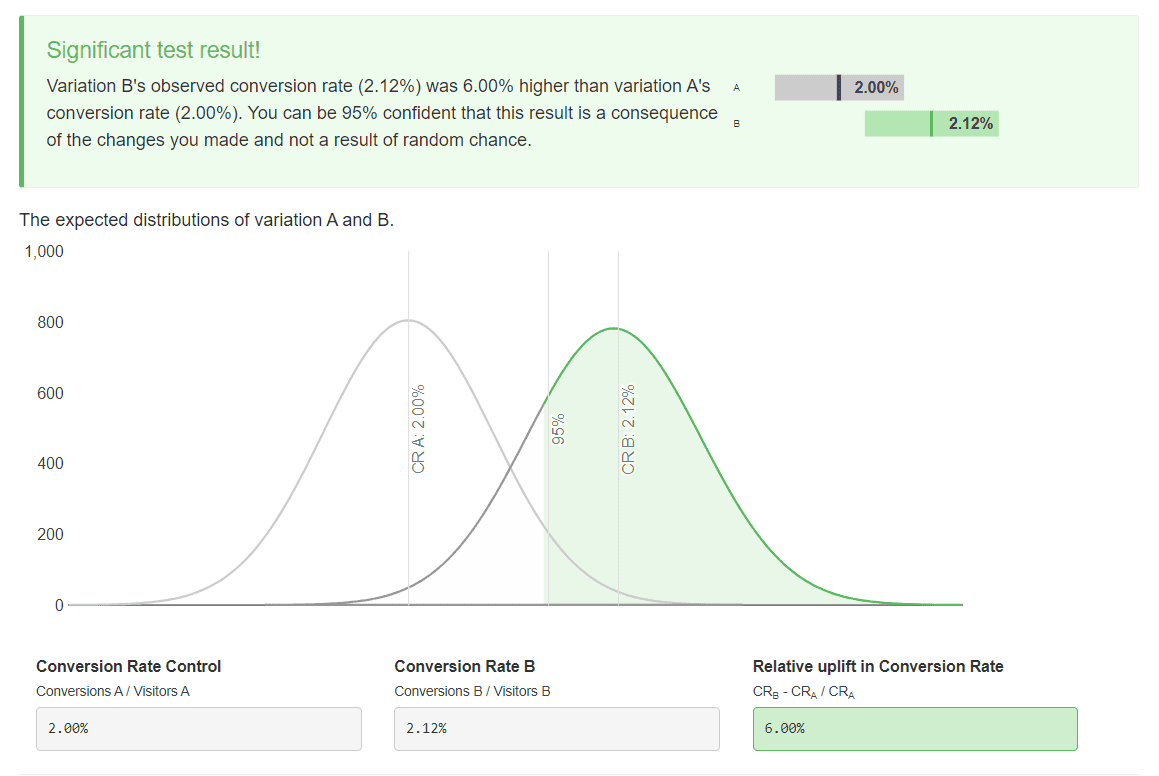Click the 'A' label beside the gray bar

[x=737, y=87]
